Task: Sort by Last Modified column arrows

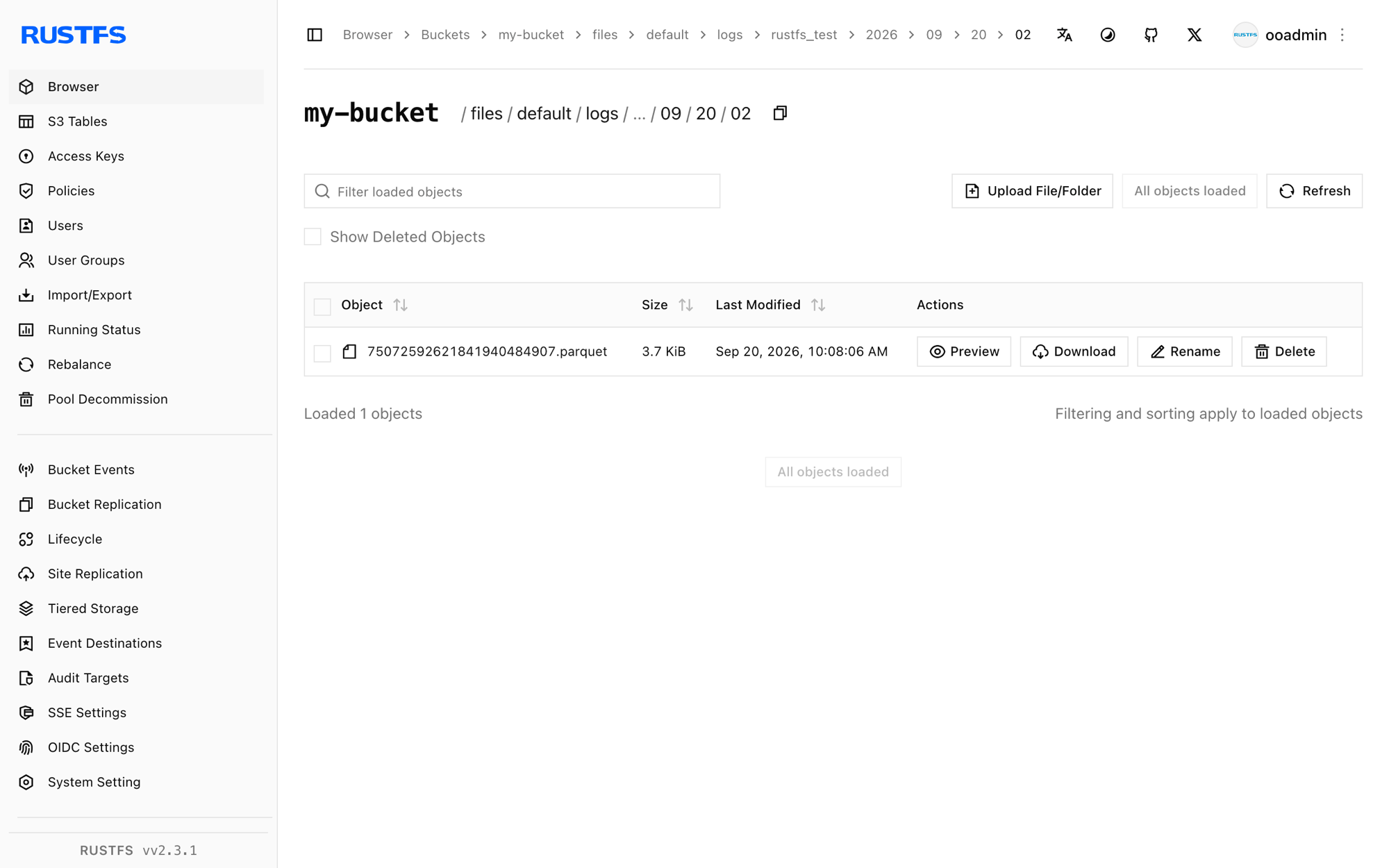Action: tap(818, 305)
